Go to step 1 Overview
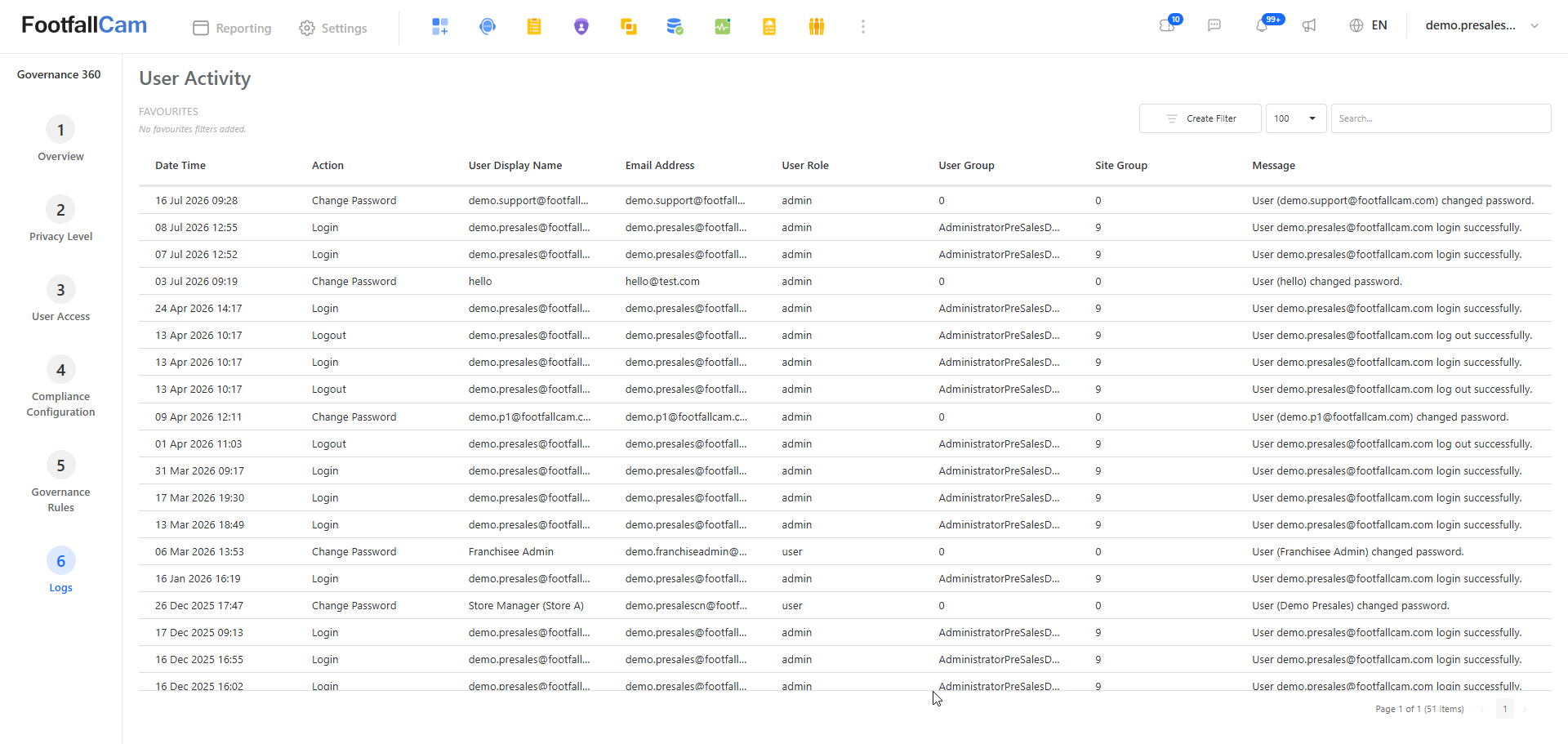The width and height of the screenshot is (1568, 744). 60,139
